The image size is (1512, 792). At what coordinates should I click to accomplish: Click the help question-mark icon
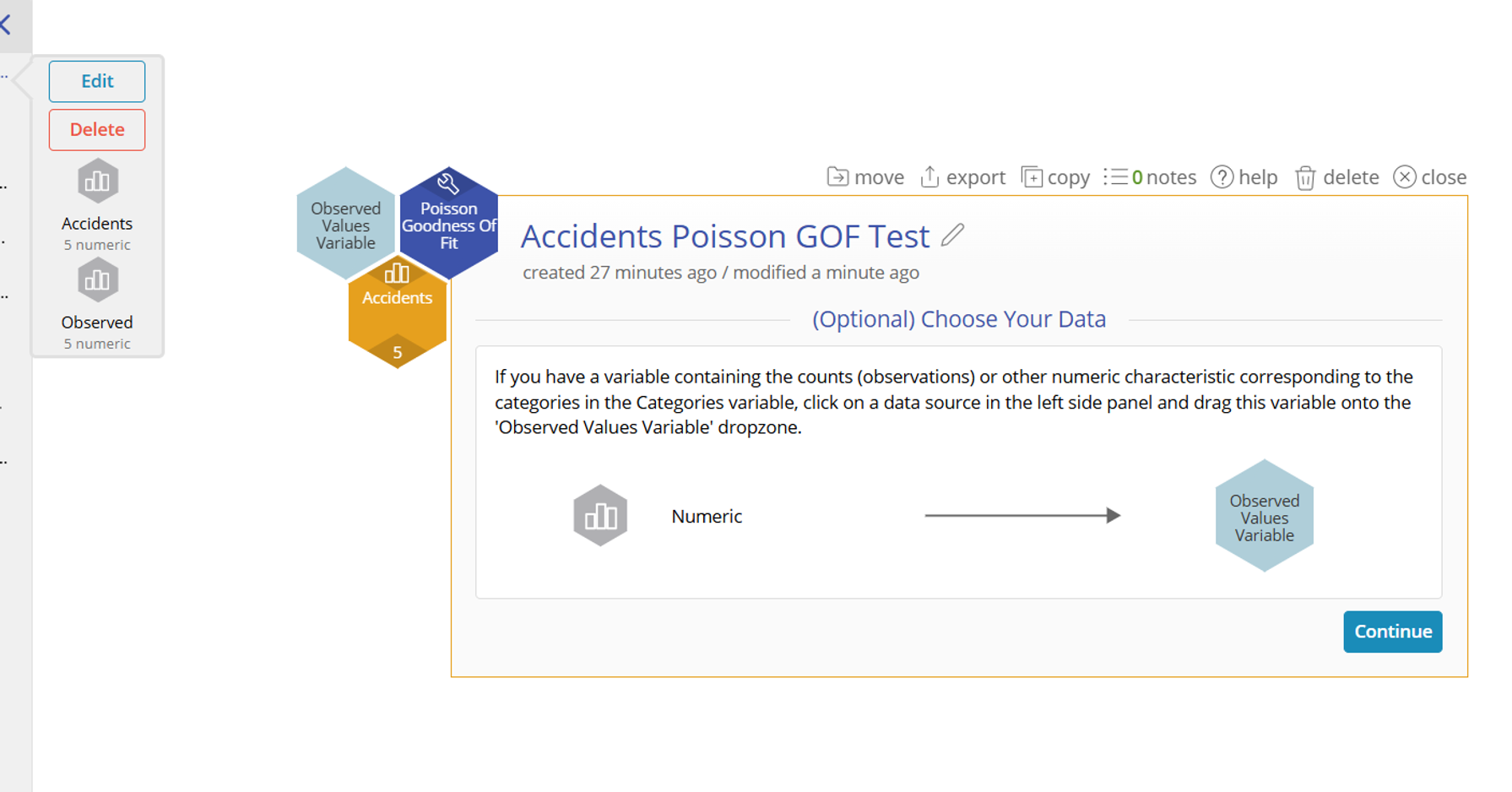coord(1223,177)
